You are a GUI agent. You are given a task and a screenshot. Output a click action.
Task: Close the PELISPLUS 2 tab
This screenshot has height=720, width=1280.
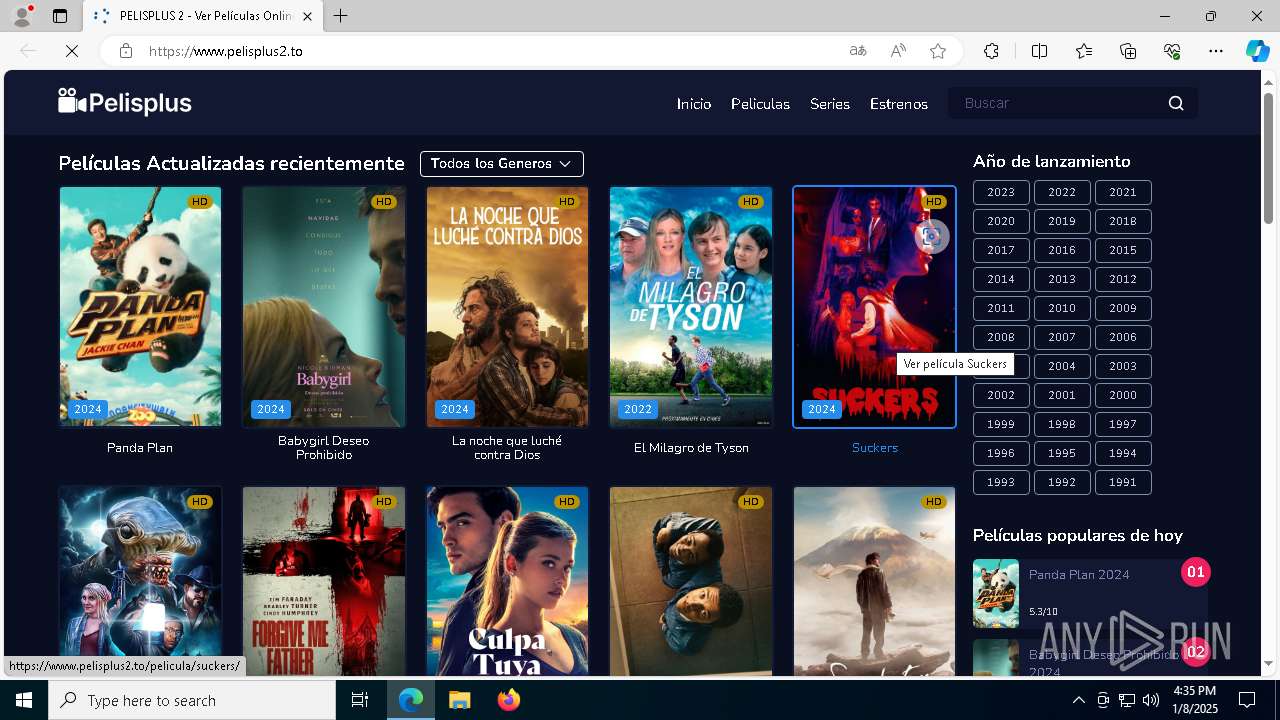coord(307,16)
